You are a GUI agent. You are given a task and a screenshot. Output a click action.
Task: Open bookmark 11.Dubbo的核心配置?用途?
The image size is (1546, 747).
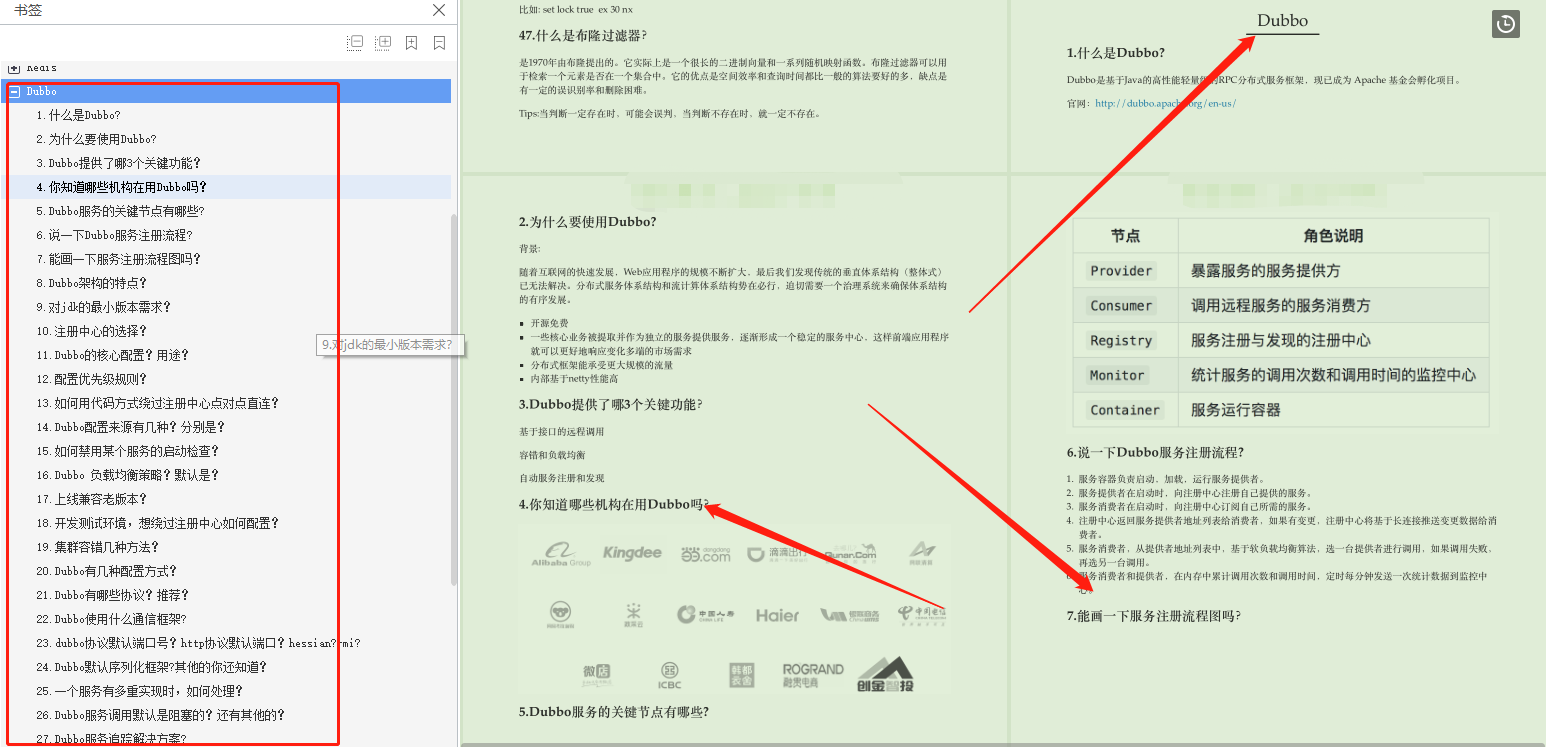click(113, 355)
